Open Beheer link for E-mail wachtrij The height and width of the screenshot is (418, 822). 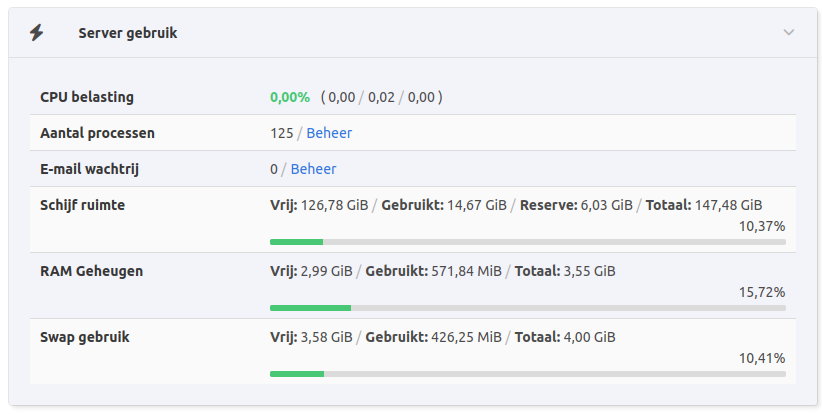pos(313,169)
